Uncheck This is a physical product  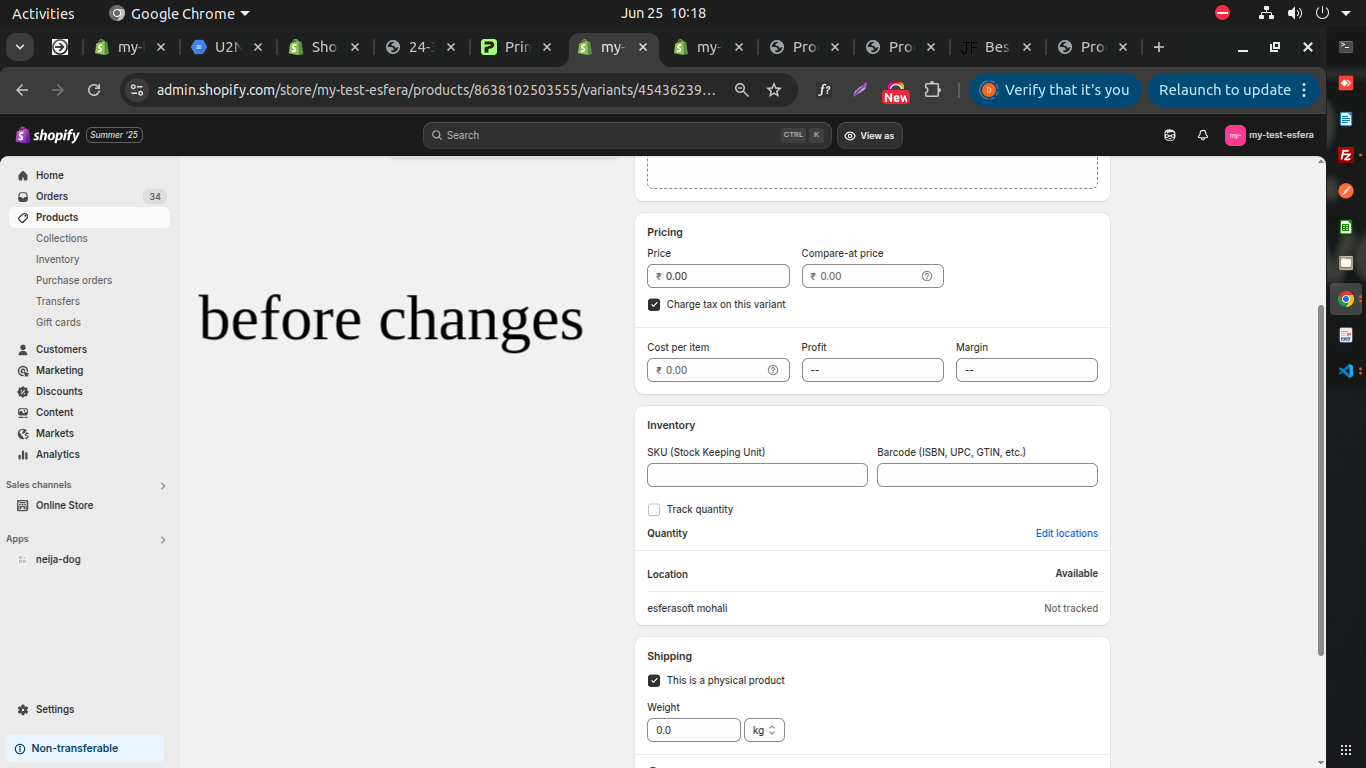pos(654,680)
